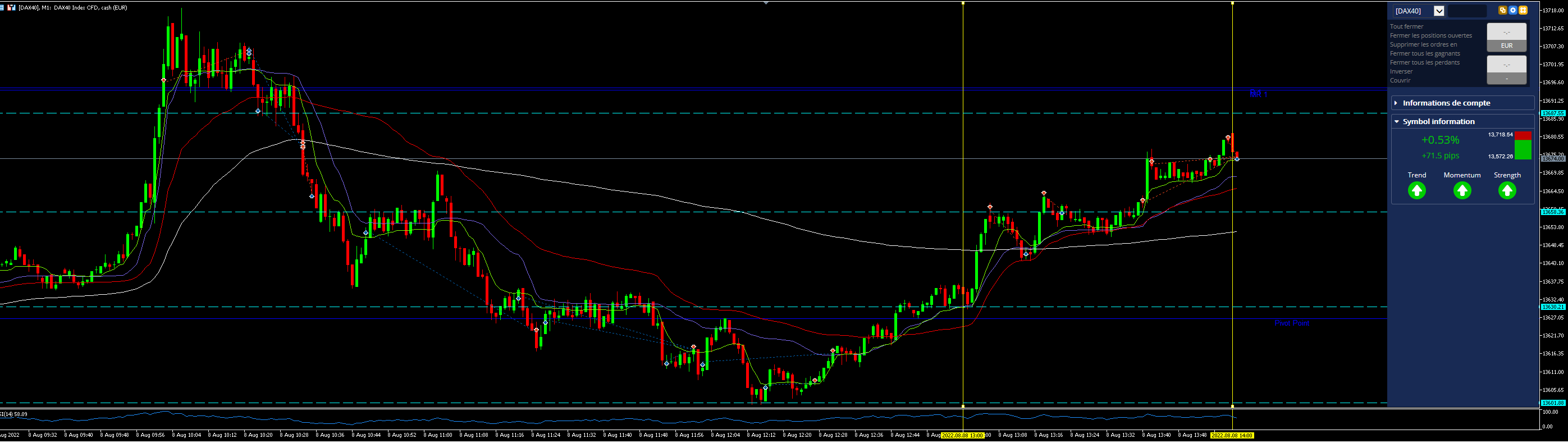This screenshot has width=1568, height=443.
Task: Click the Pivot Point line label
Action: tap(1292, 323)
